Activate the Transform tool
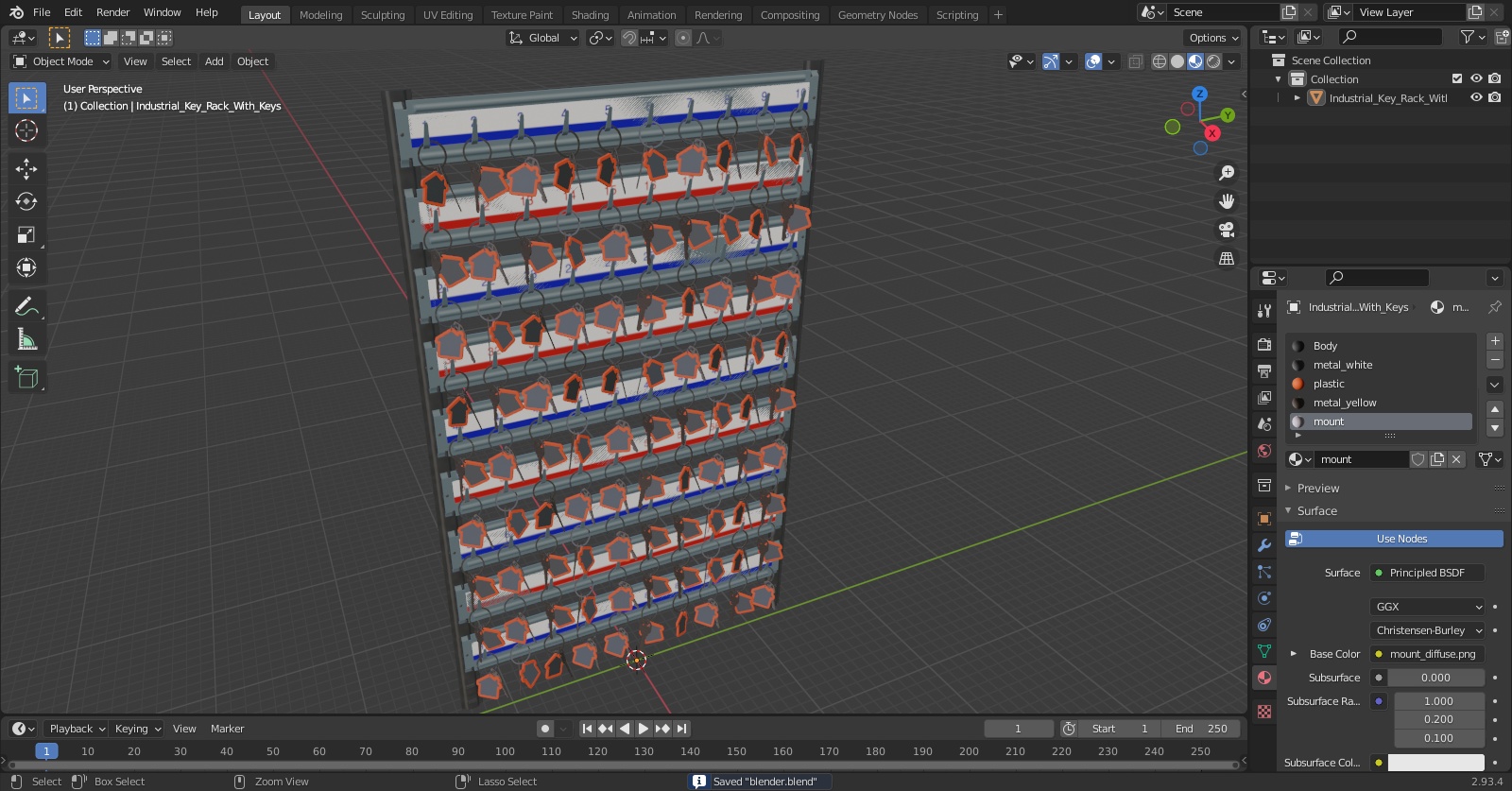Image resolution: width=1512 pixels, height=791 pixels. [26, 268]
